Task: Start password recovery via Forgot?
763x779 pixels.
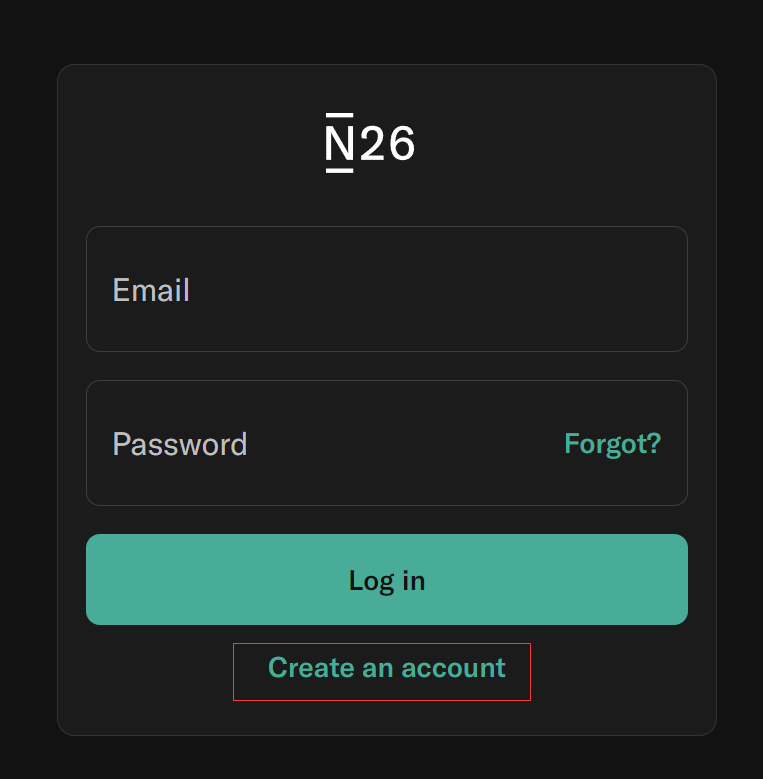Action: [x=612, y=443]
